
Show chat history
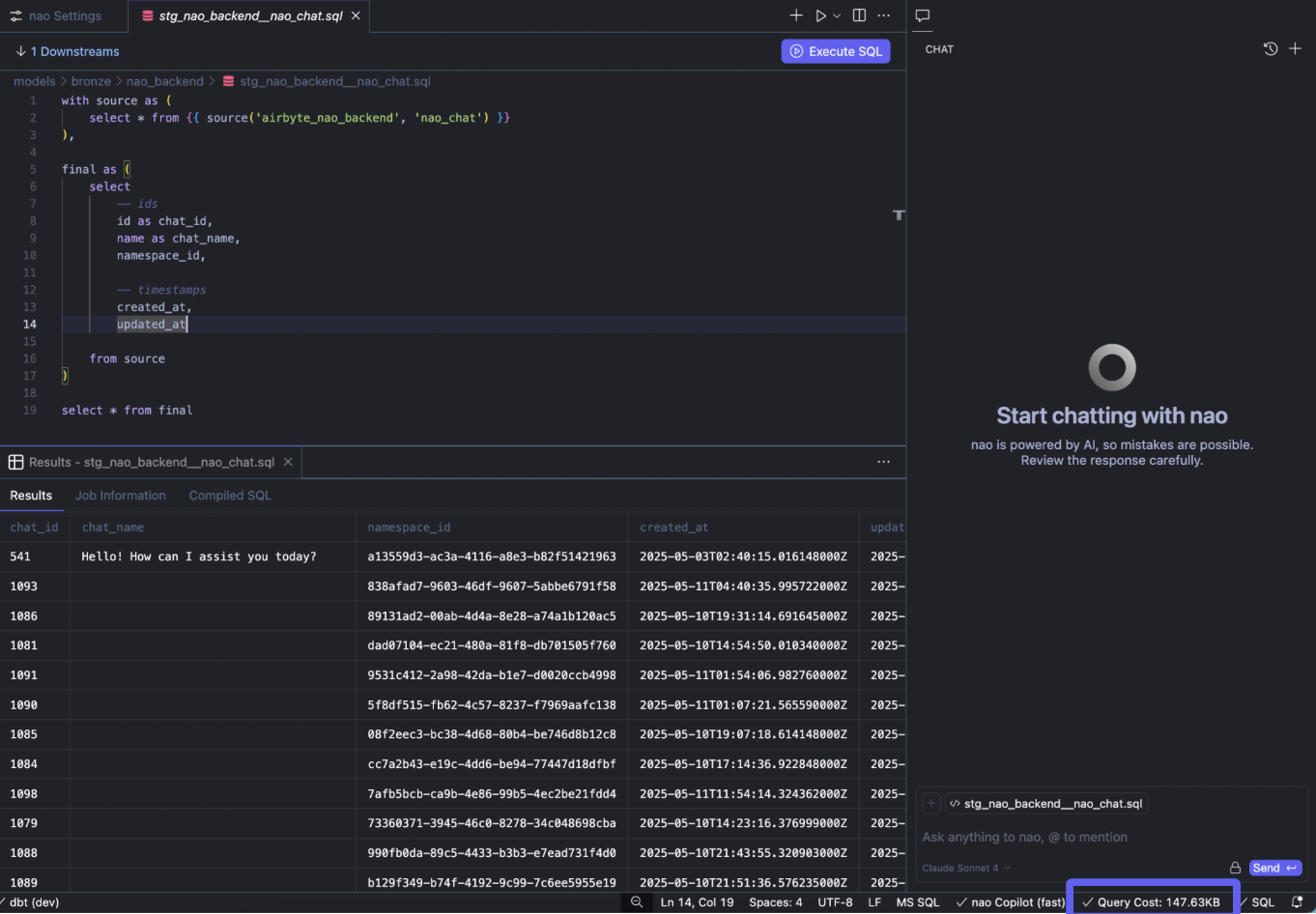coord(1271,48)
